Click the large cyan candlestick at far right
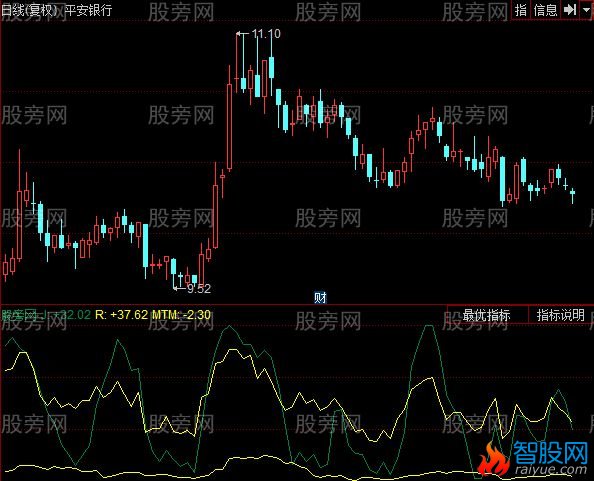Screen dimensions: 594x481 click(x=502, y=179)
